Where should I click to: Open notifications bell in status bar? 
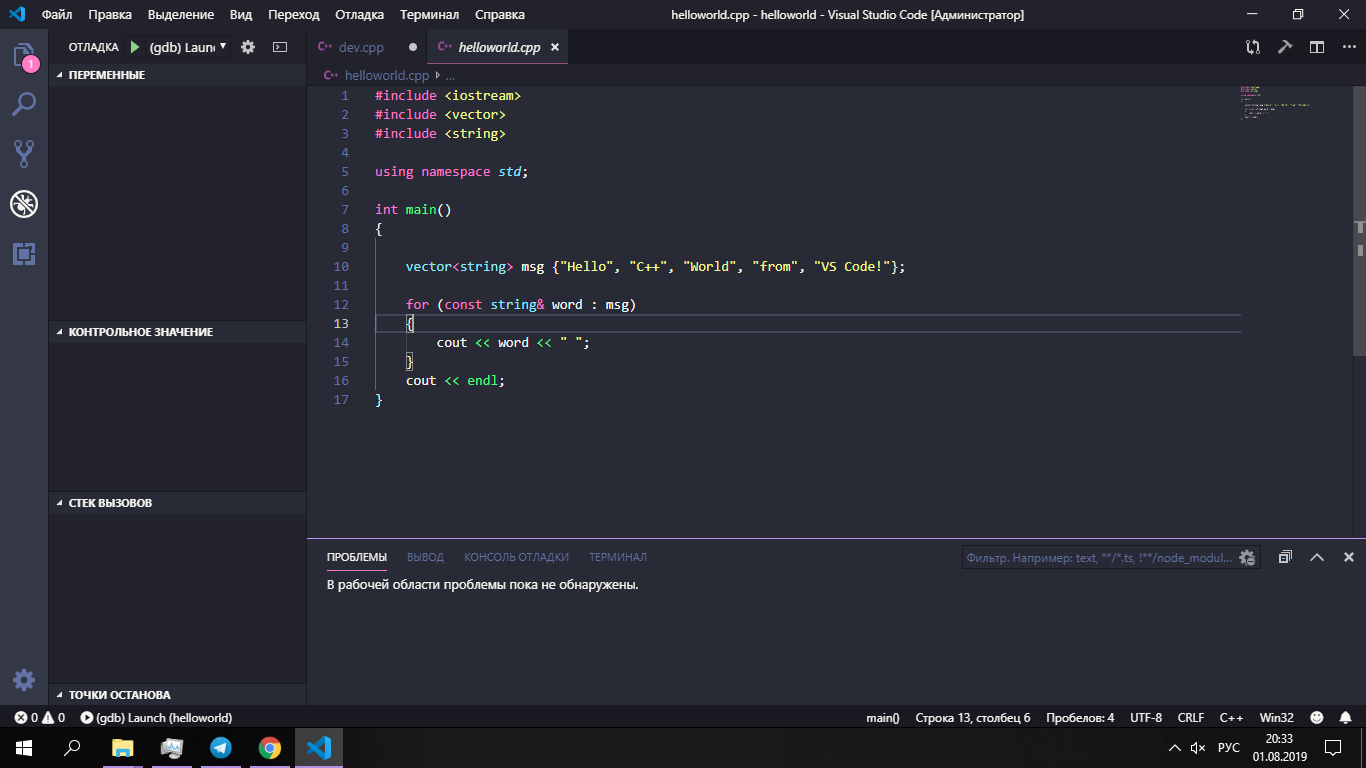pos(1345,718)
